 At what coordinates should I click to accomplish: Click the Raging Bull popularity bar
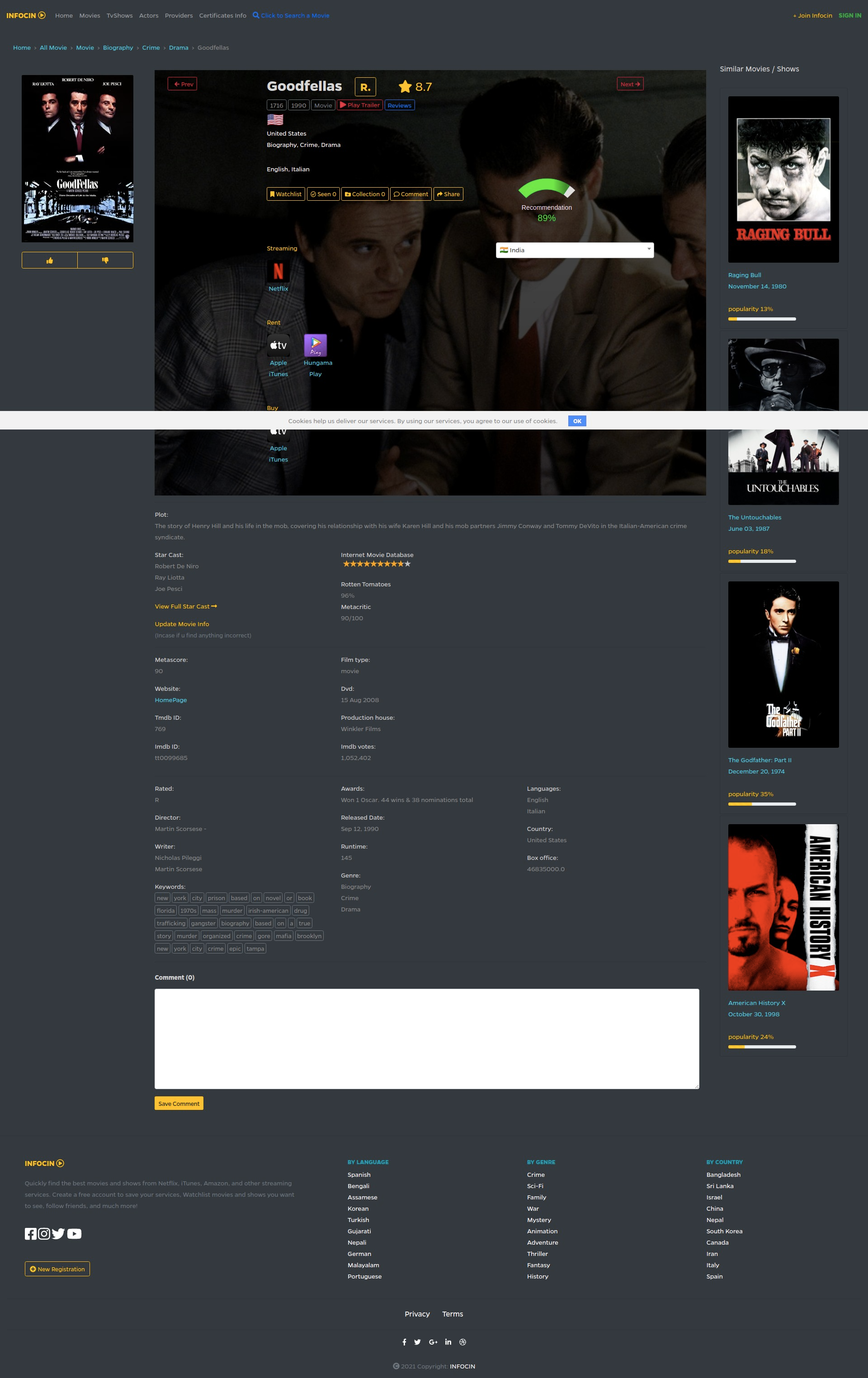(x=762, y=319)
